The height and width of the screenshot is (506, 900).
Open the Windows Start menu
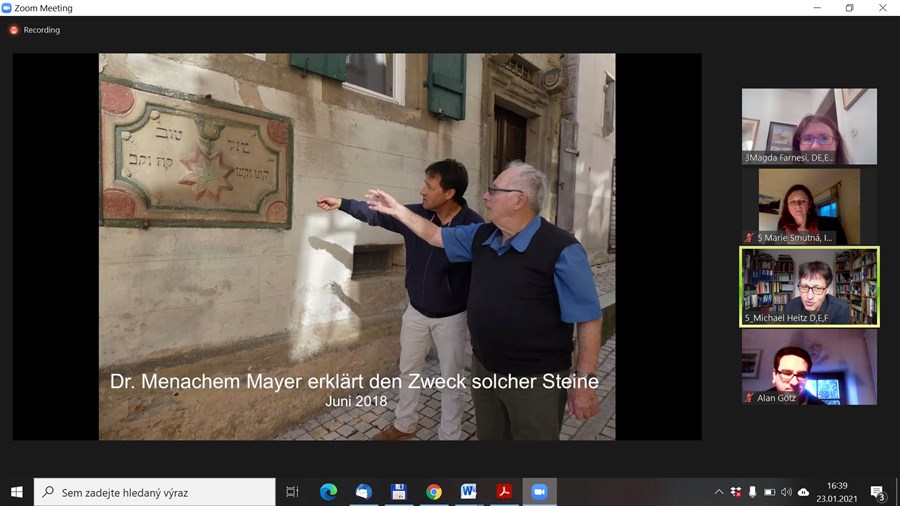(16, 492)
